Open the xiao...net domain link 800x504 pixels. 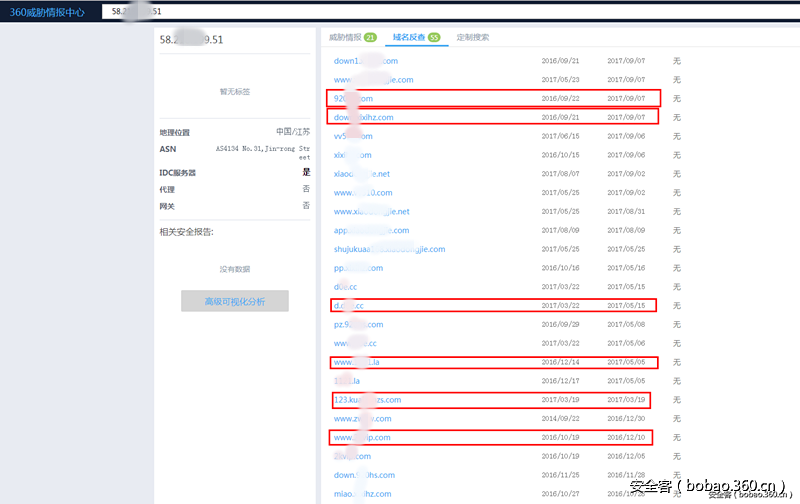pyautogui.click(x=361, y=174)
